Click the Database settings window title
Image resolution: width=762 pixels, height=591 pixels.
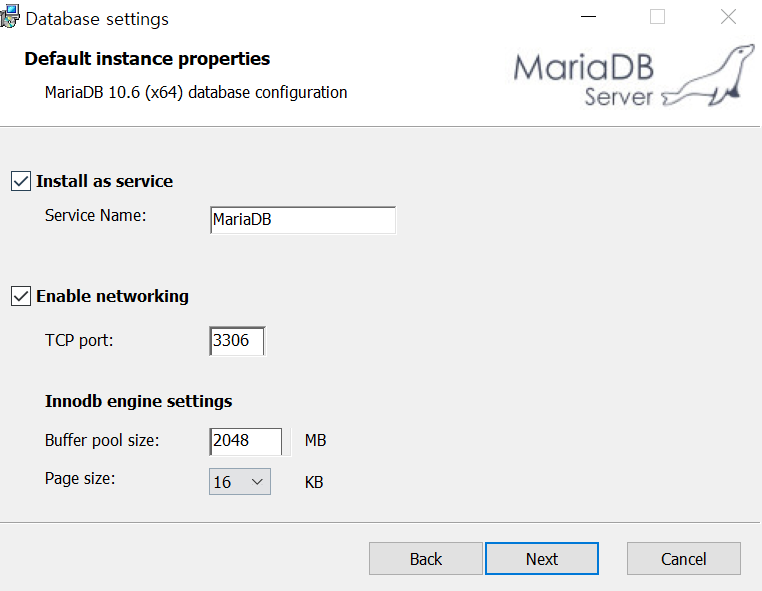click(97, 19)
